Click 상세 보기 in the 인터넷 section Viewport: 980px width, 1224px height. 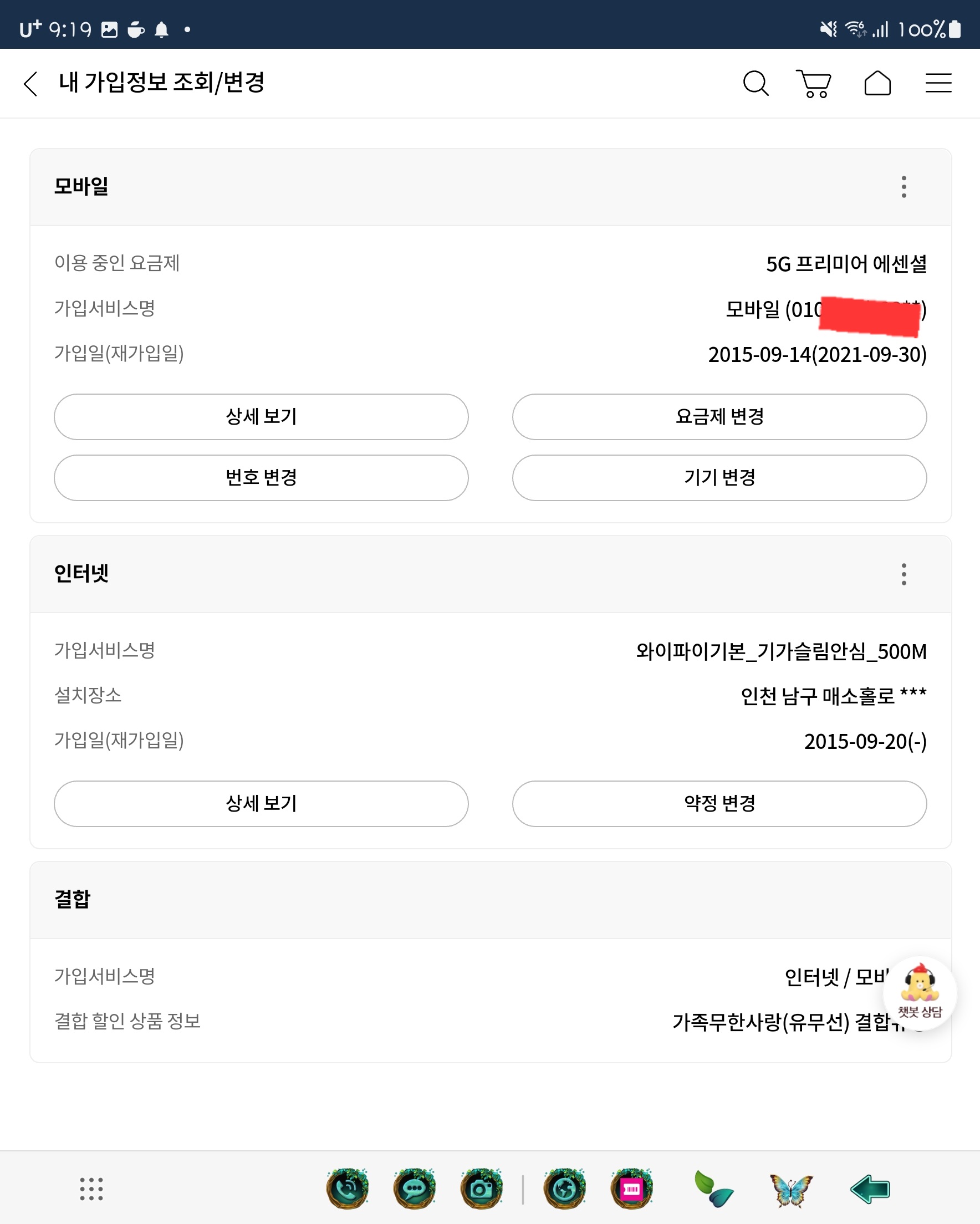(261, 803)
